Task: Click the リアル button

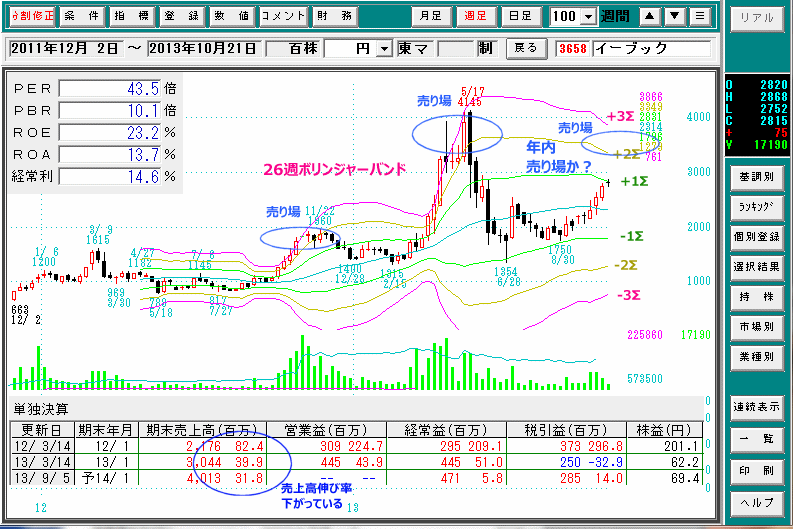Action: click(x=757, y=18)
